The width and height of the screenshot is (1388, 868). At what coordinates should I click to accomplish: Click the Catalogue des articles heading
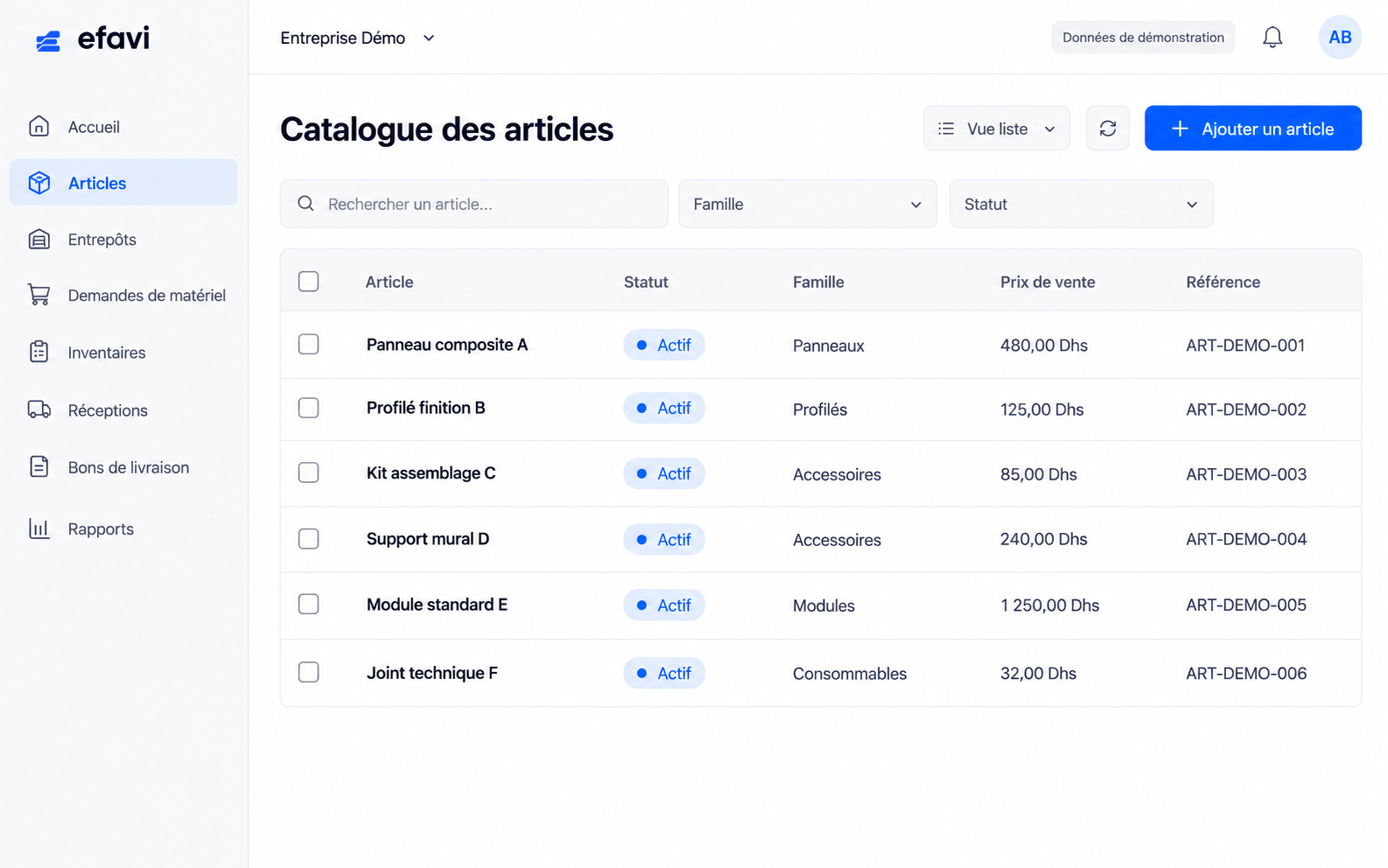point(446,129)
